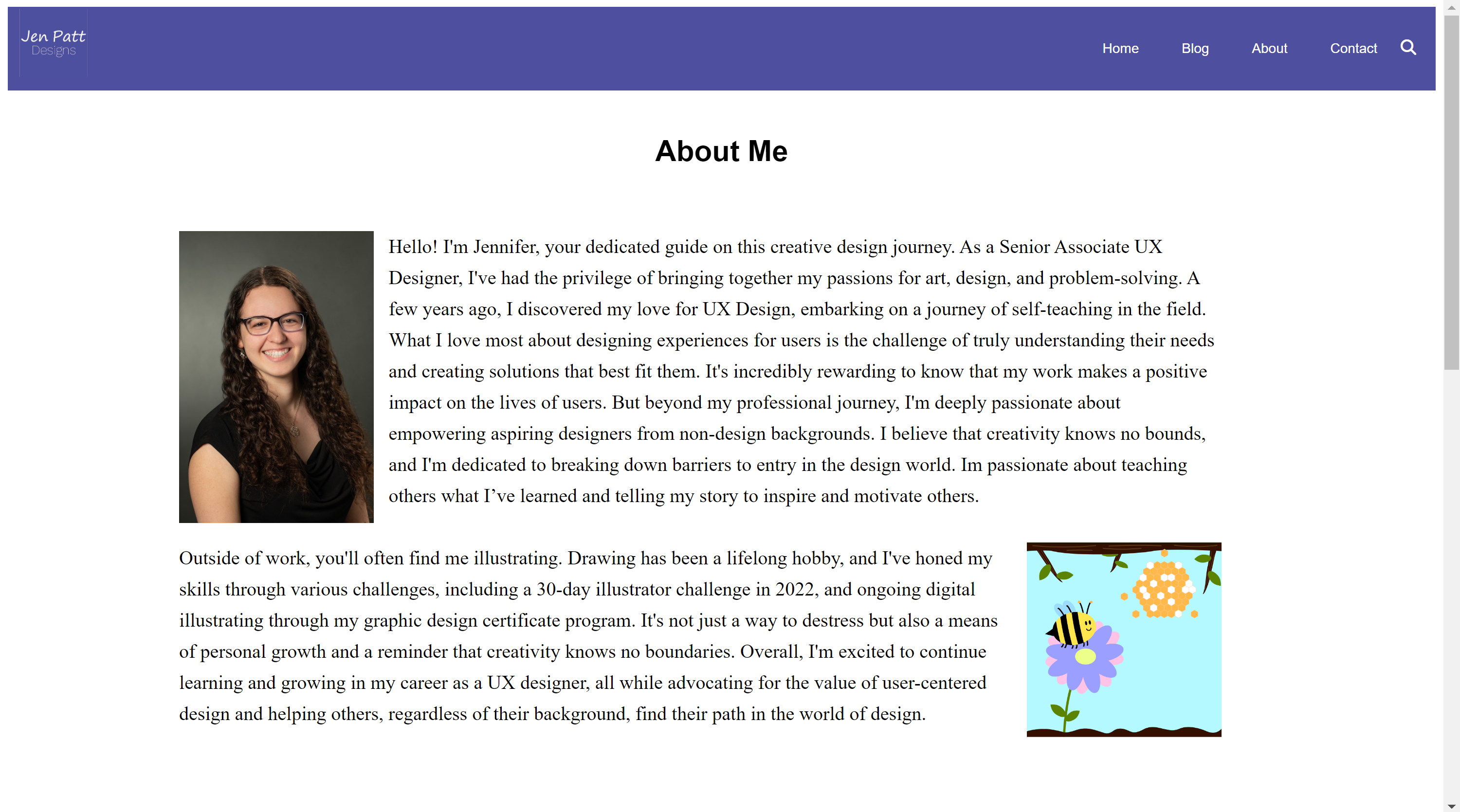Viewport: 1460px width, 812px height.
Task: Open search with the magnifying glass icon
Action: 1408,48
